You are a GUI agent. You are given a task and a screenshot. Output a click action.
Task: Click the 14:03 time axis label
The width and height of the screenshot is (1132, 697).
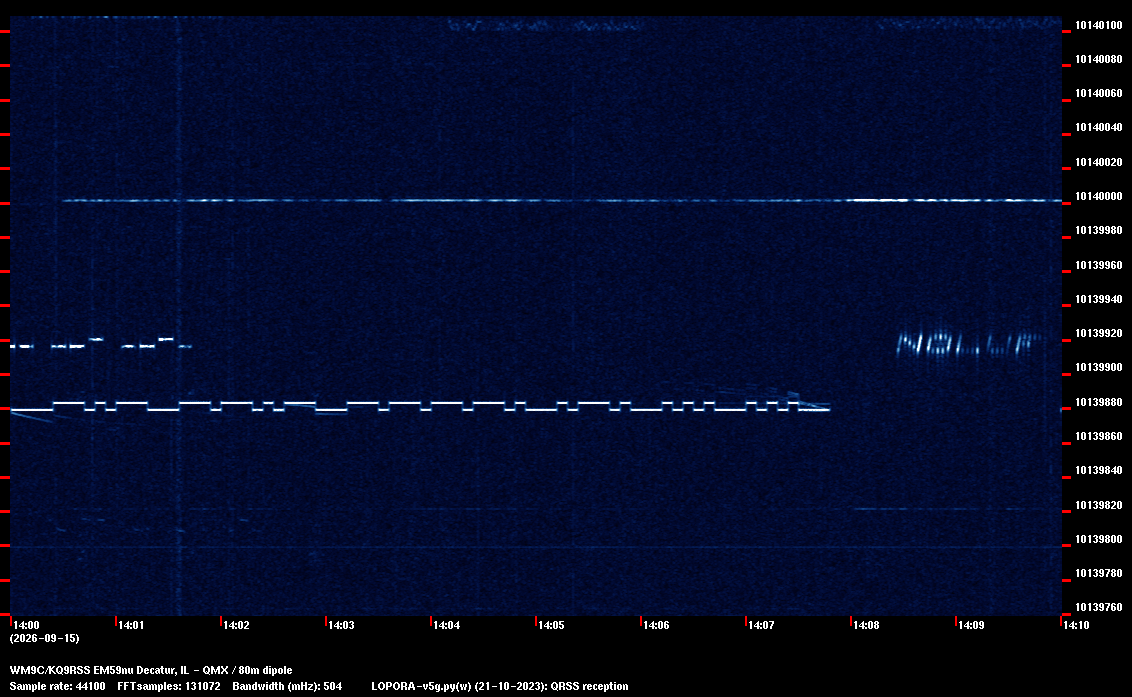click(341, 625)
